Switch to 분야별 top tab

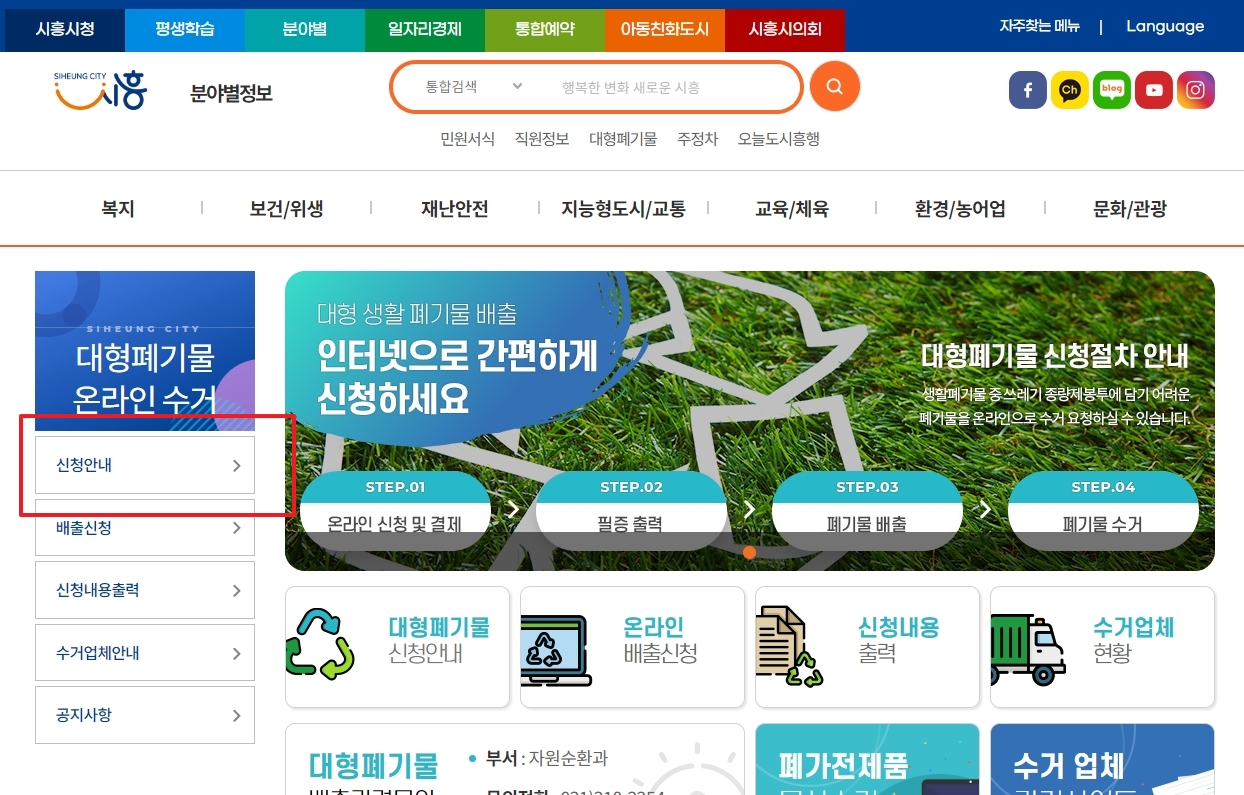click(x=305, y=29)
